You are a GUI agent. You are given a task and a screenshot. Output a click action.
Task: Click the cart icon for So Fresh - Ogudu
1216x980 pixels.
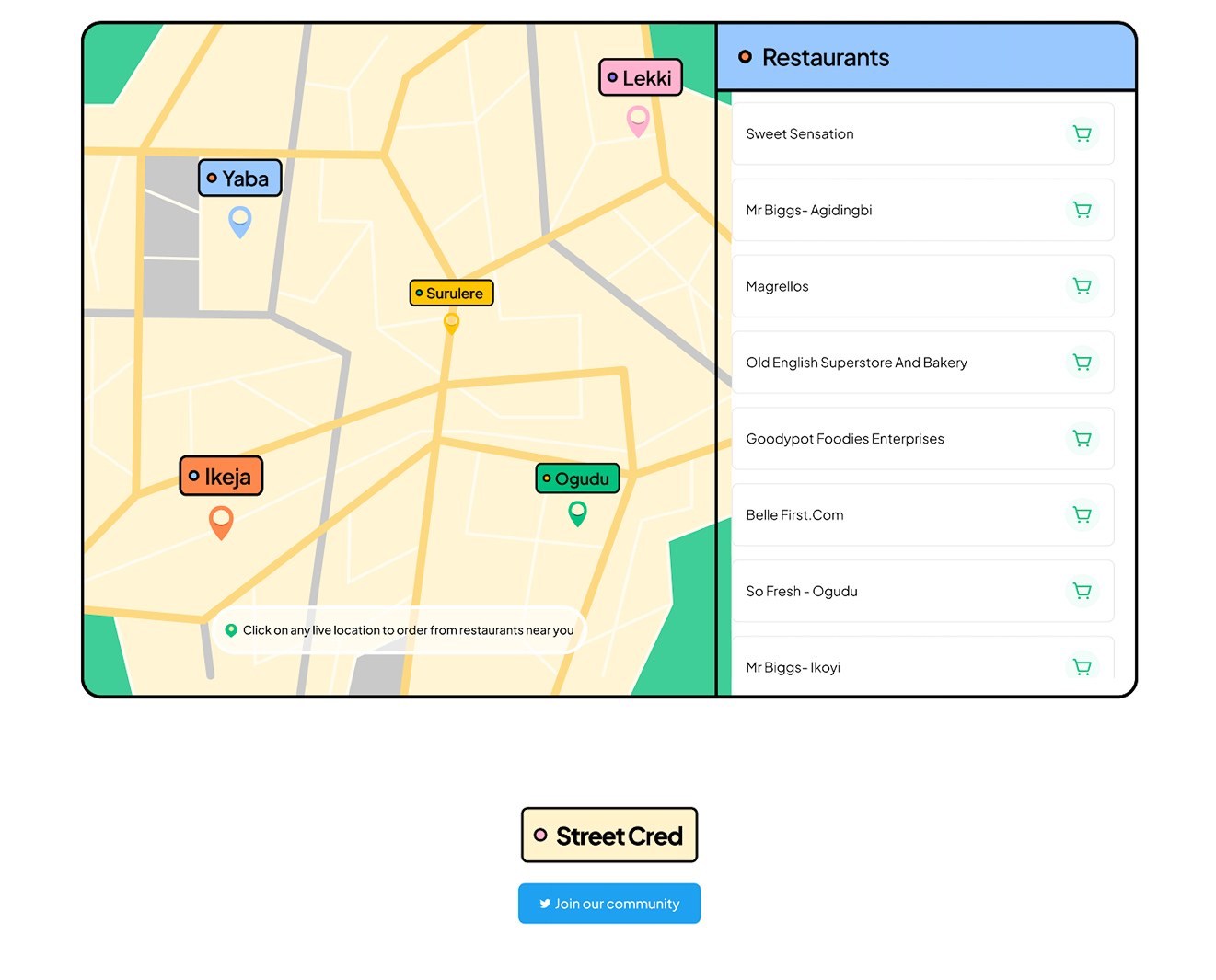point(1082,592)
